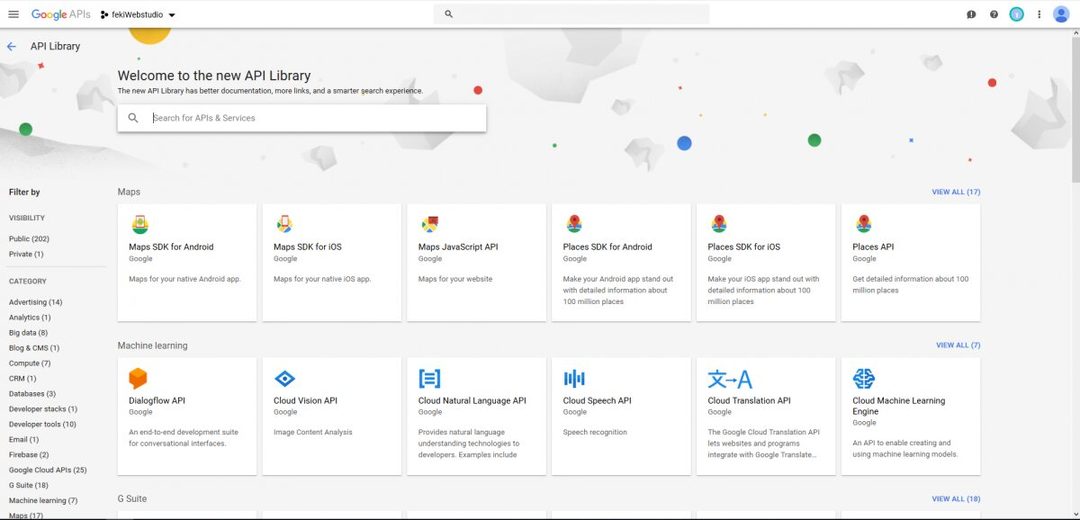Filter category Developer tools (10)

[43, 424]
